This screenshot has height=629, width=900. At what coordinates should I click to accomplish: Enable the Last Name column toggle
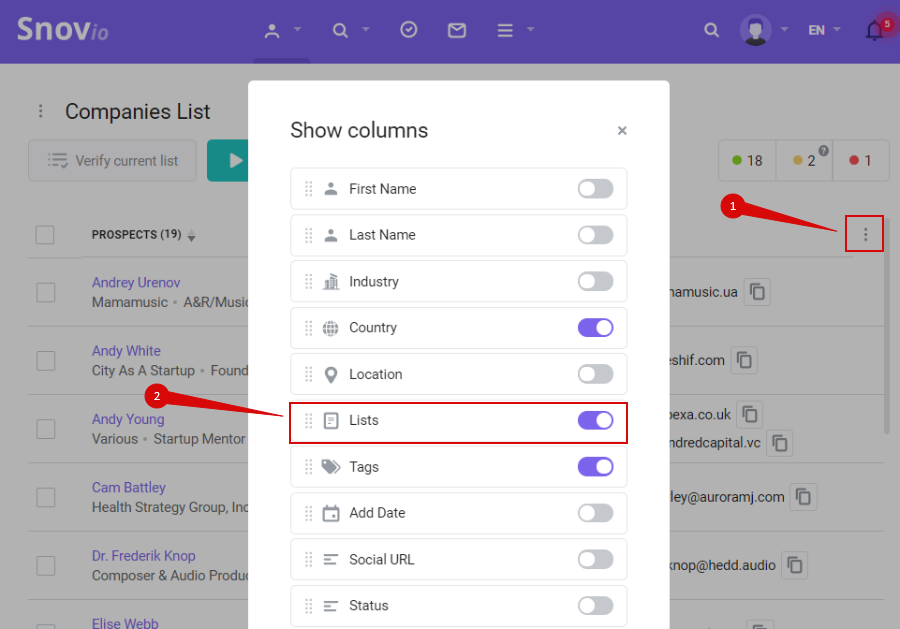(595, 235)
